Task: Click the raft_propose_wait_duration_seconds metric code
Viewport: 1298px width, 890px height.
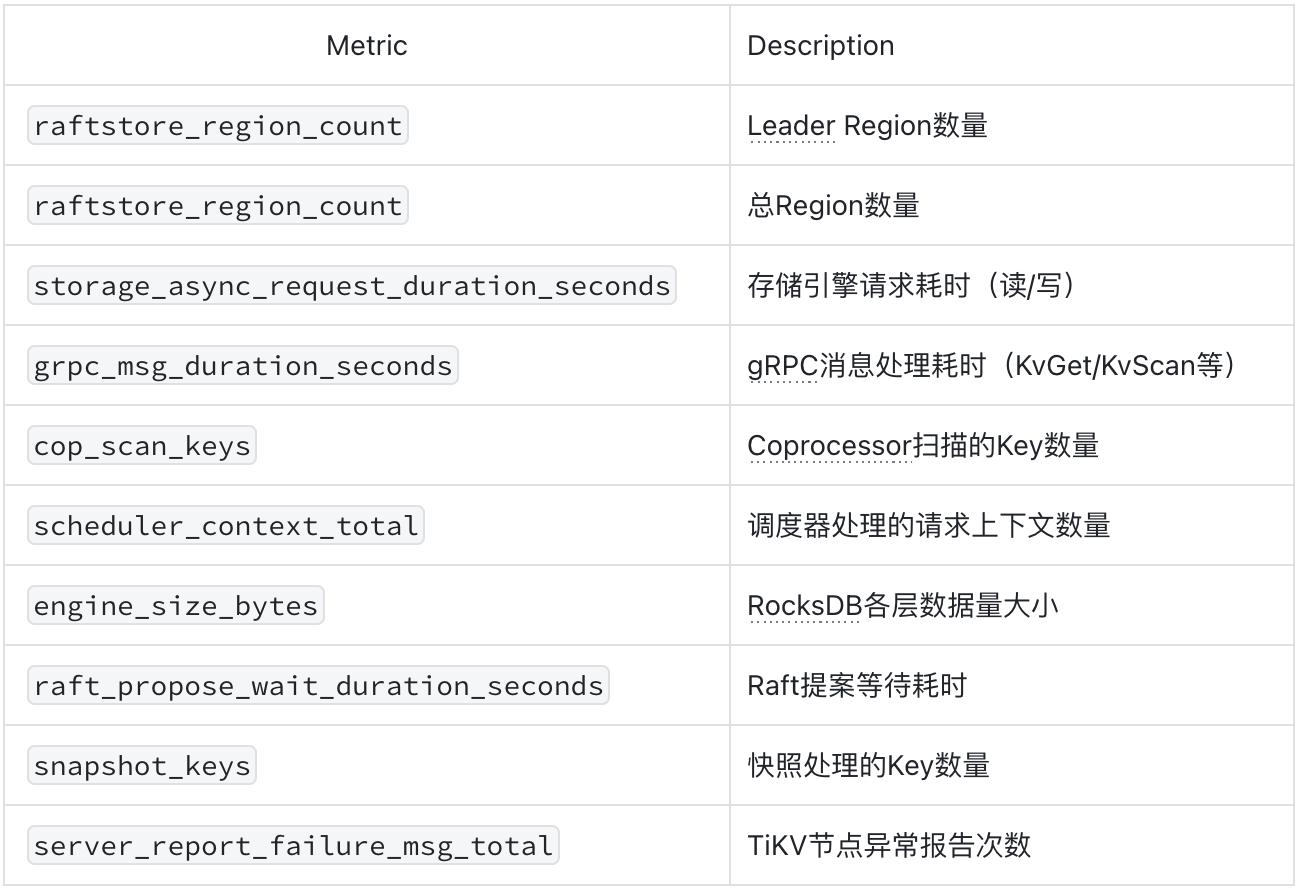Action: [x=319, y=685]
